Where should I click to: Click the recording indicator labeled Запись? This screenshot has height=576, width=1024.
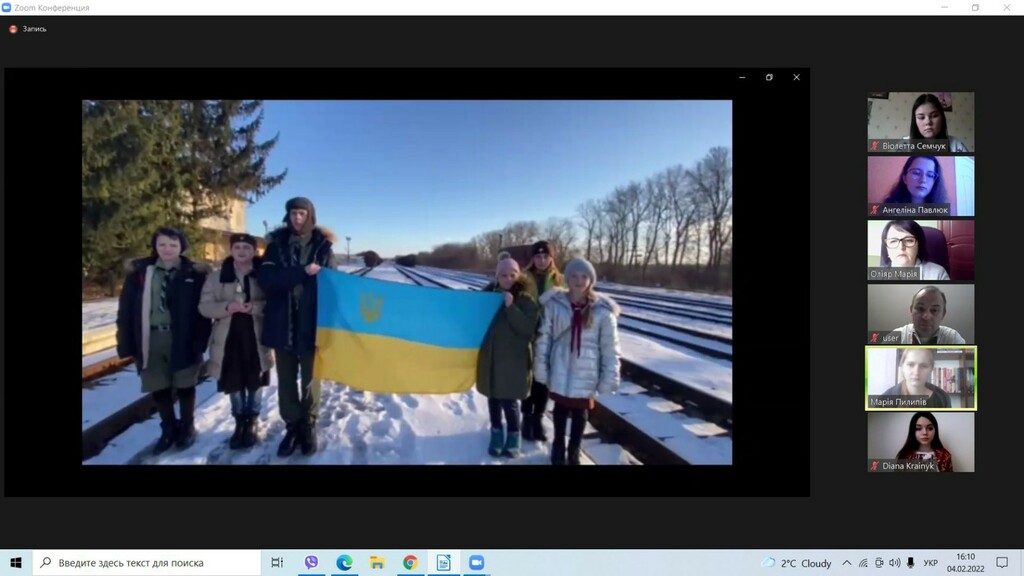click(28, 29)
